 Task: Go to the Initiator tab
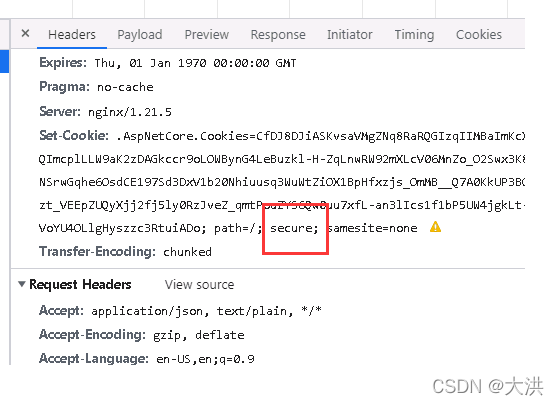(x=350, y=35)
